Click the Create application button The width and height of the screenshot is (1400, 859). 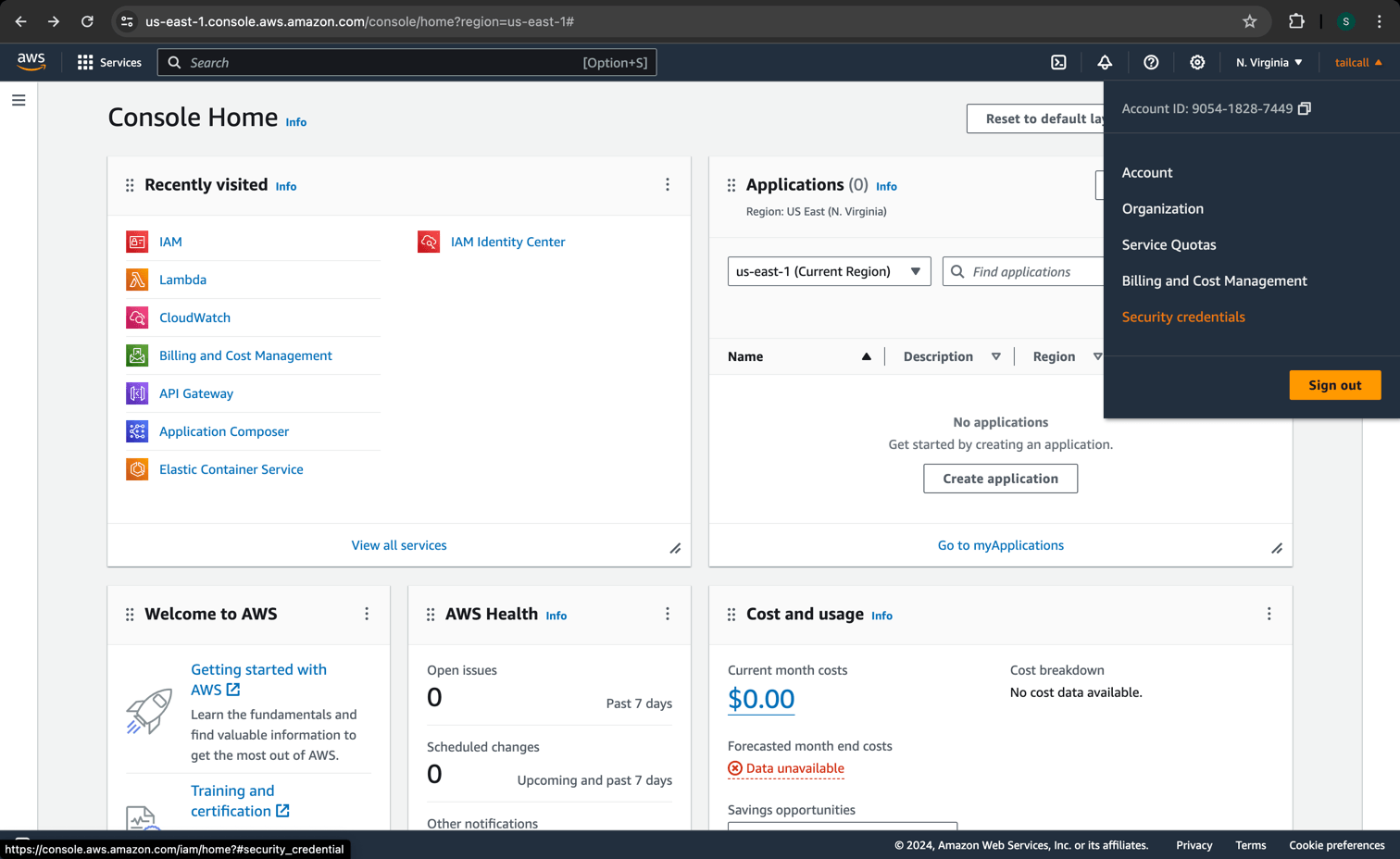tap(1000, 479)
